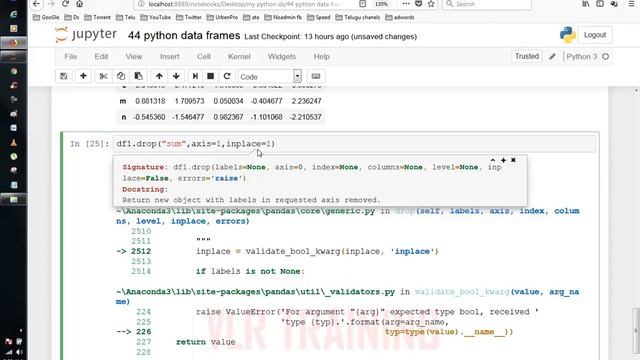Rename notebook title 44 python data frames
640x360 pixels.
(184, 36)
